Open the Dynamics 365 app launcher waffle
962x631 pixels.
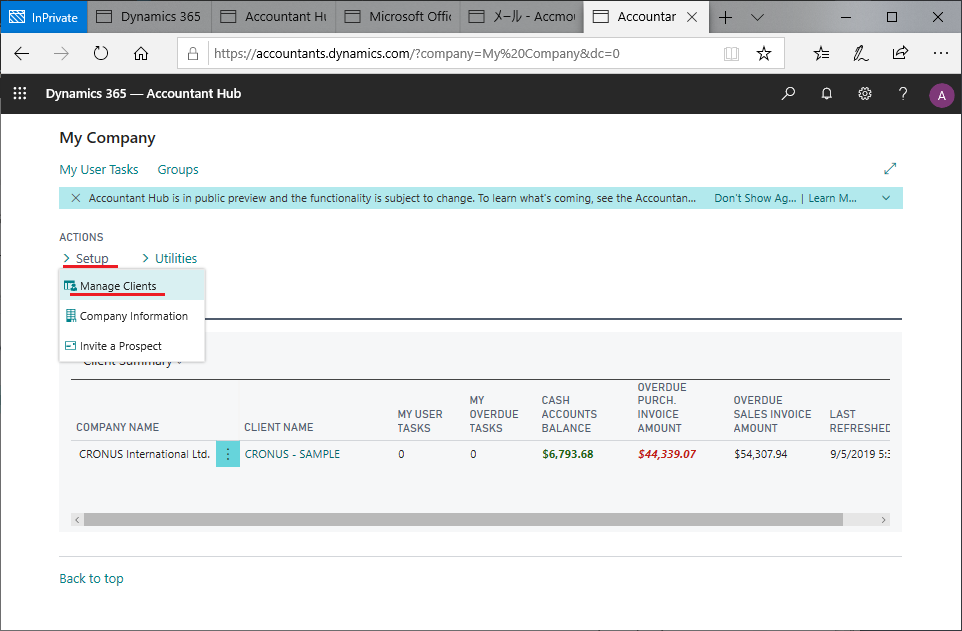pos(20,93)
